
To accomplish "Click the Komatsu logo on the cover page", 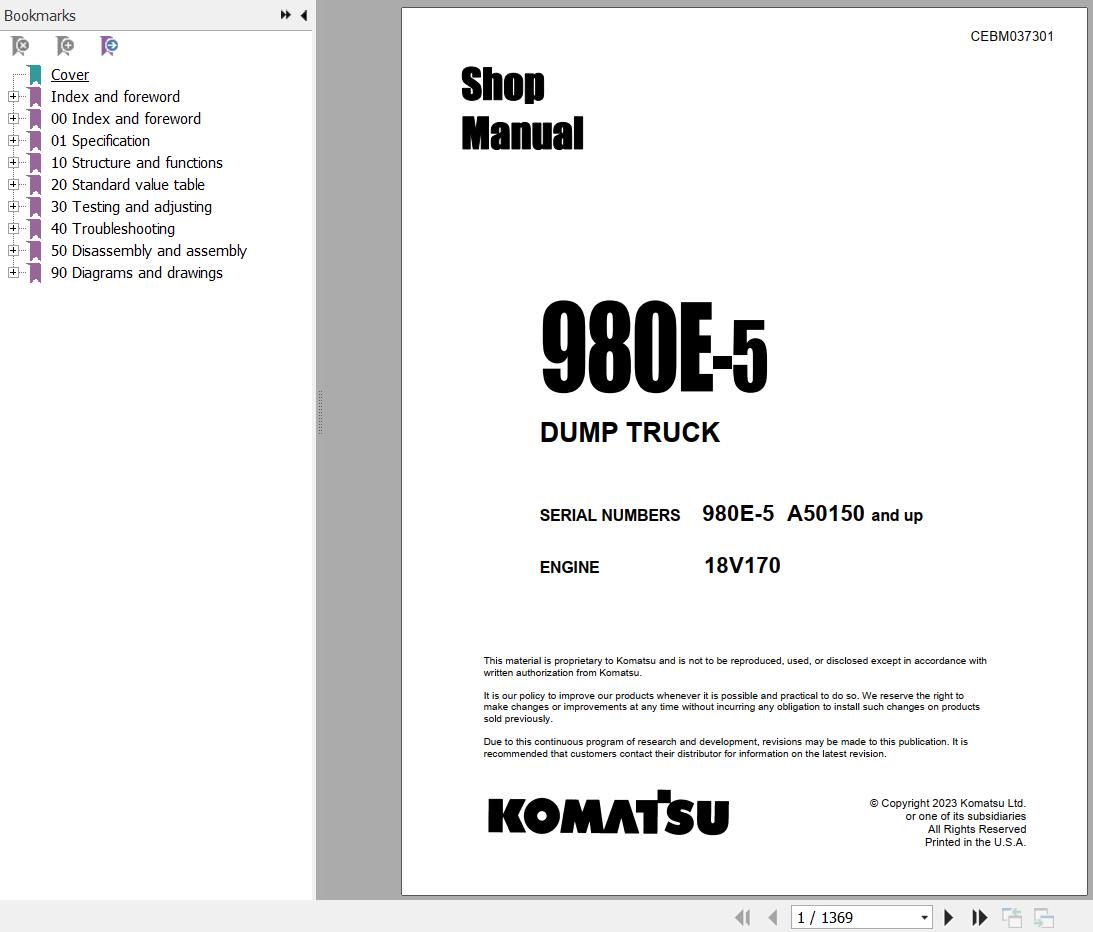I will [608, 813].
